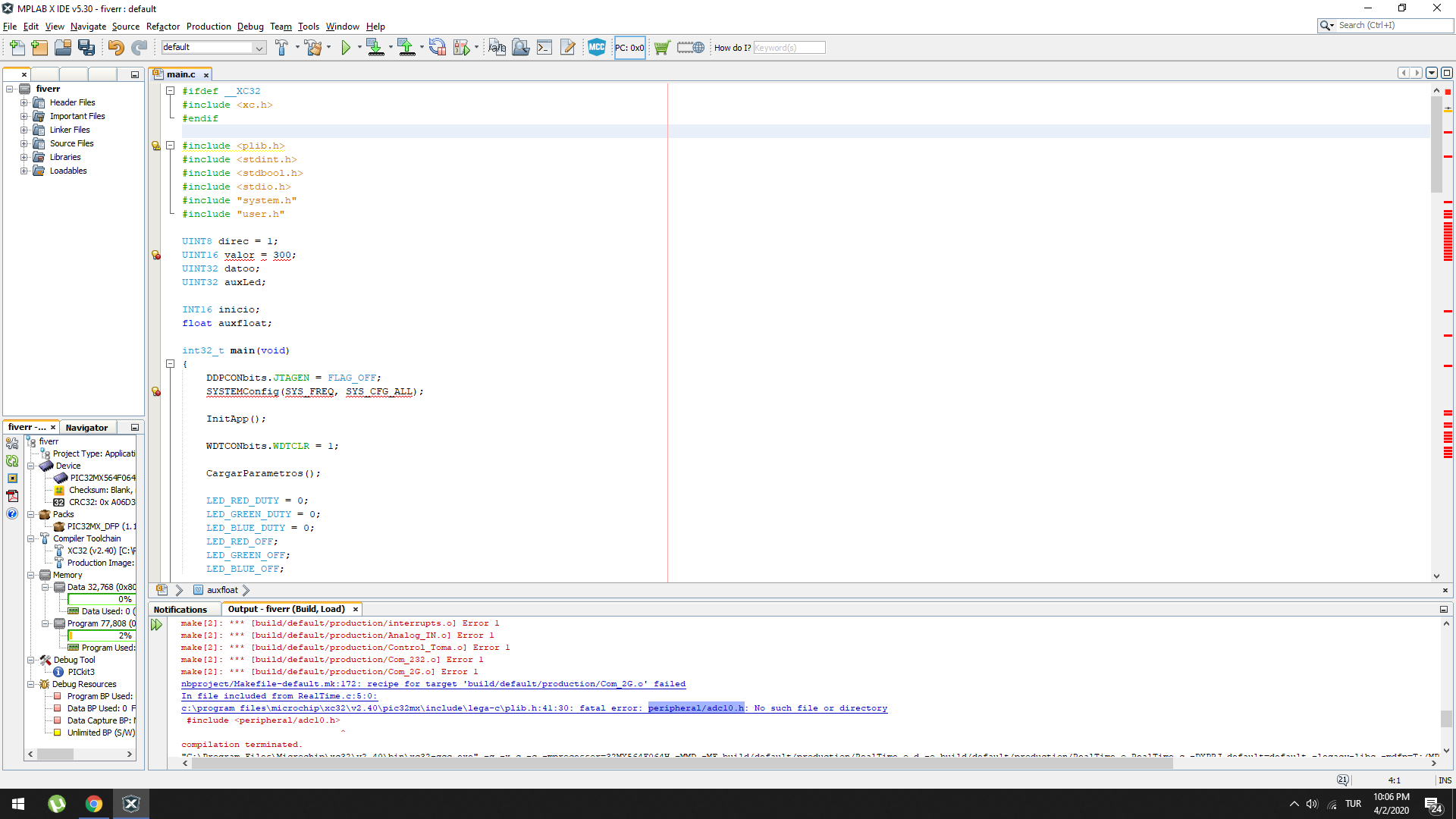The height and width of the screenshot is (819, 1456).
Task: Open the Refactor menu
Action: point(163,27)
